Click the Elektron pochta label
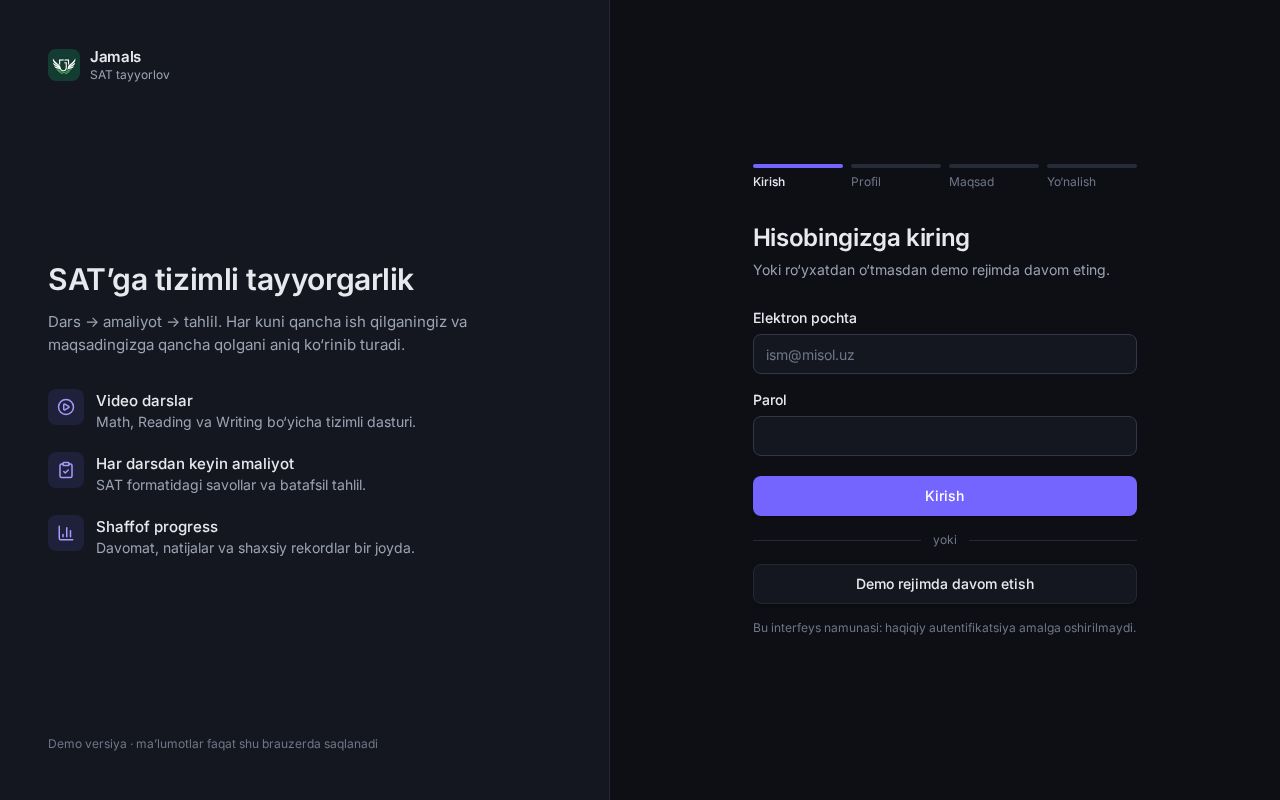The width and height of the screenshot is (1280, 800). [805, 318]
